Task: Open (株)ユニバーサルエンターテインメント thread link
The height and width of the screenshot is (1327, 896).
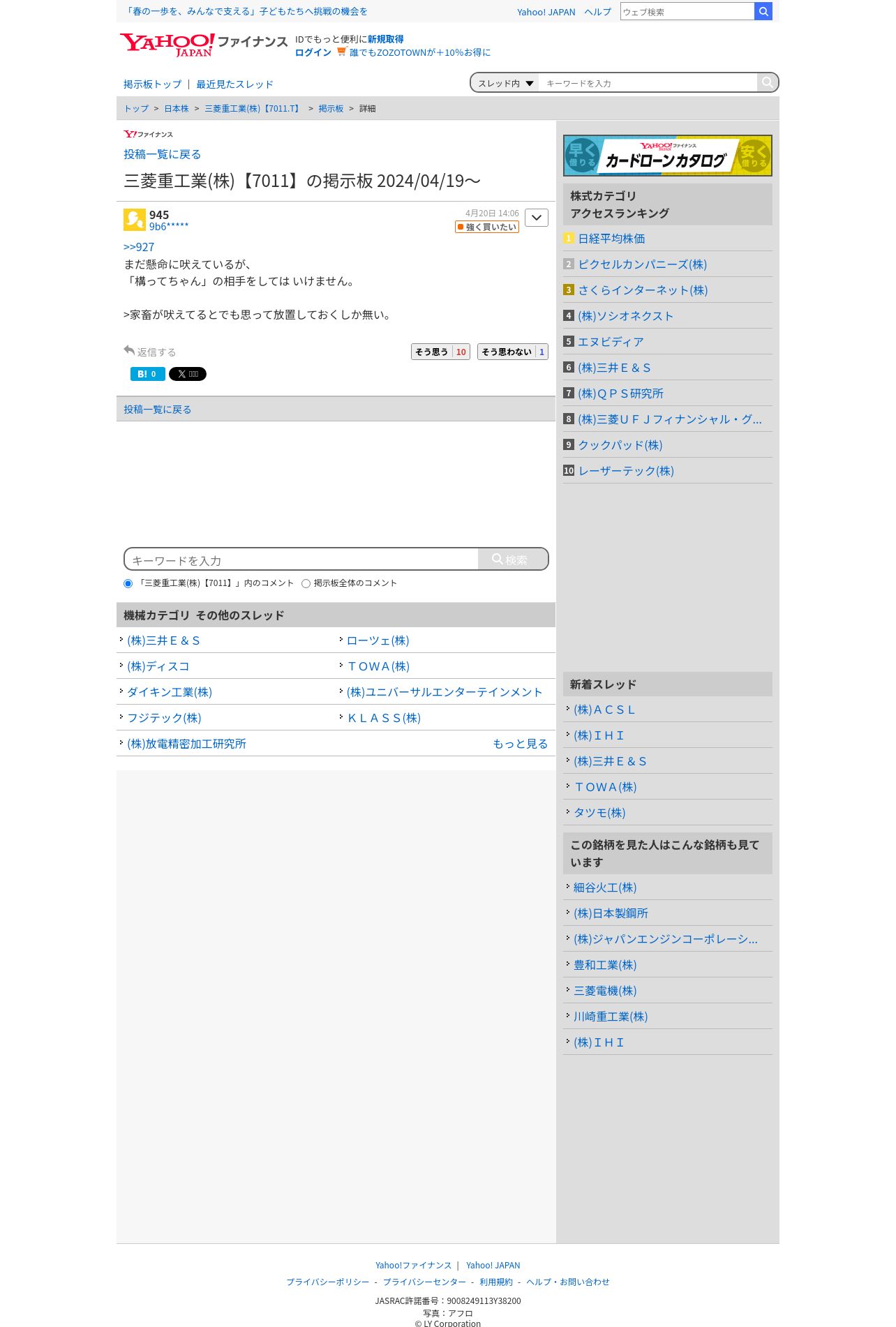Action: 445,692
